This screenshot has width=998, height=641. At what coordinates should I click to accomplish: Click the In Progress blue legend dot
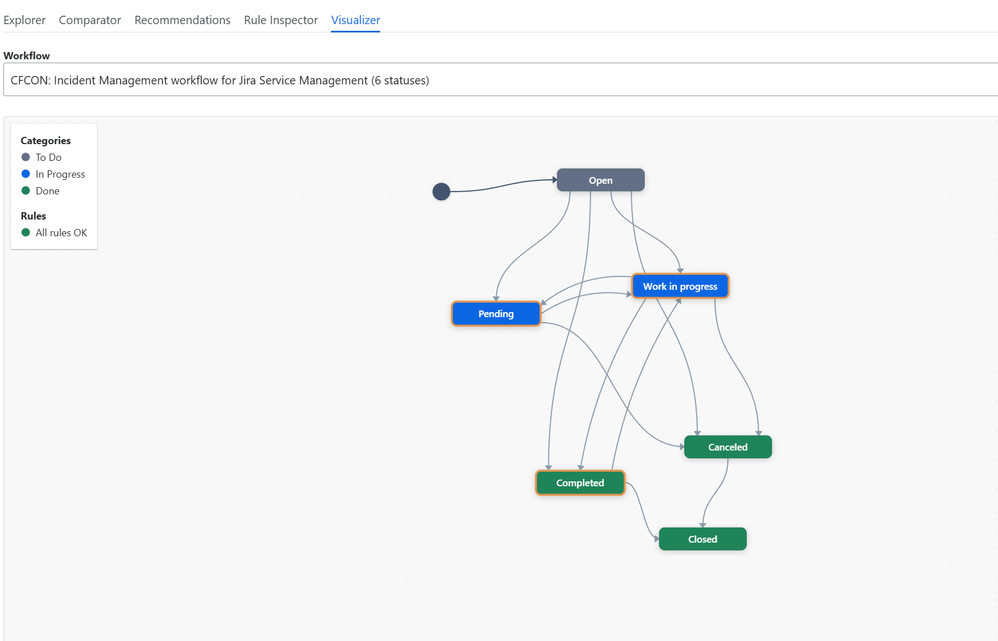pos(25,173)
